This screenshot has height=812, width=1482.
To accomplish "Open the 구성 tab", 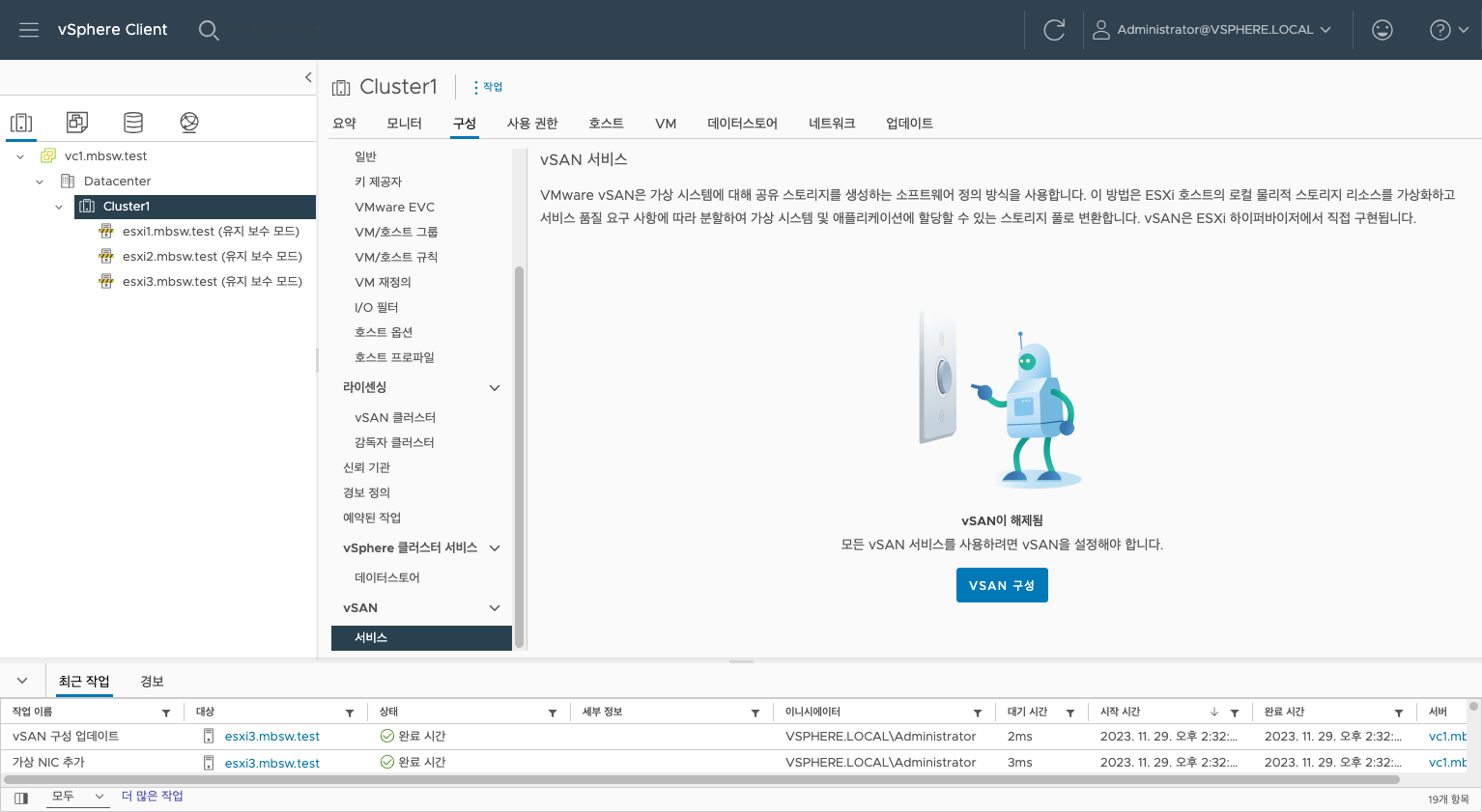I will pyautogui.click(x=465, y=124).
